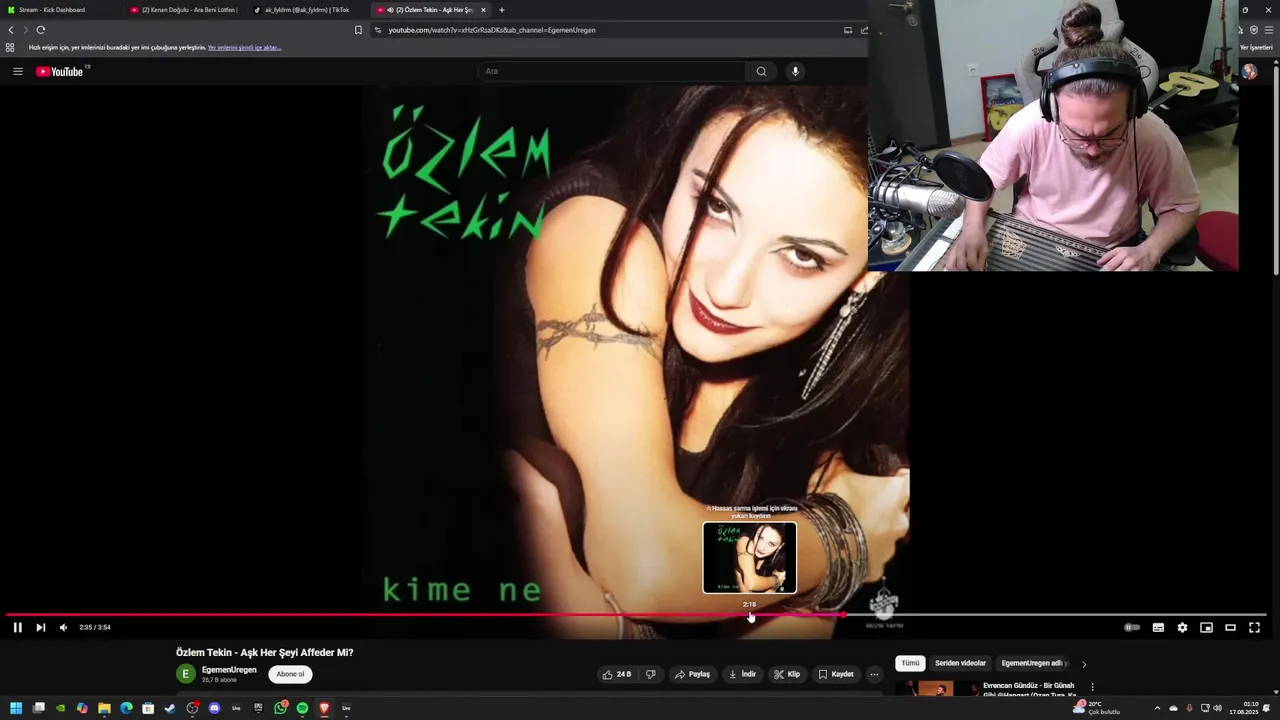Open the player settings gear
Viewport: 1280px width, 720px height.
coord(1182,628)
